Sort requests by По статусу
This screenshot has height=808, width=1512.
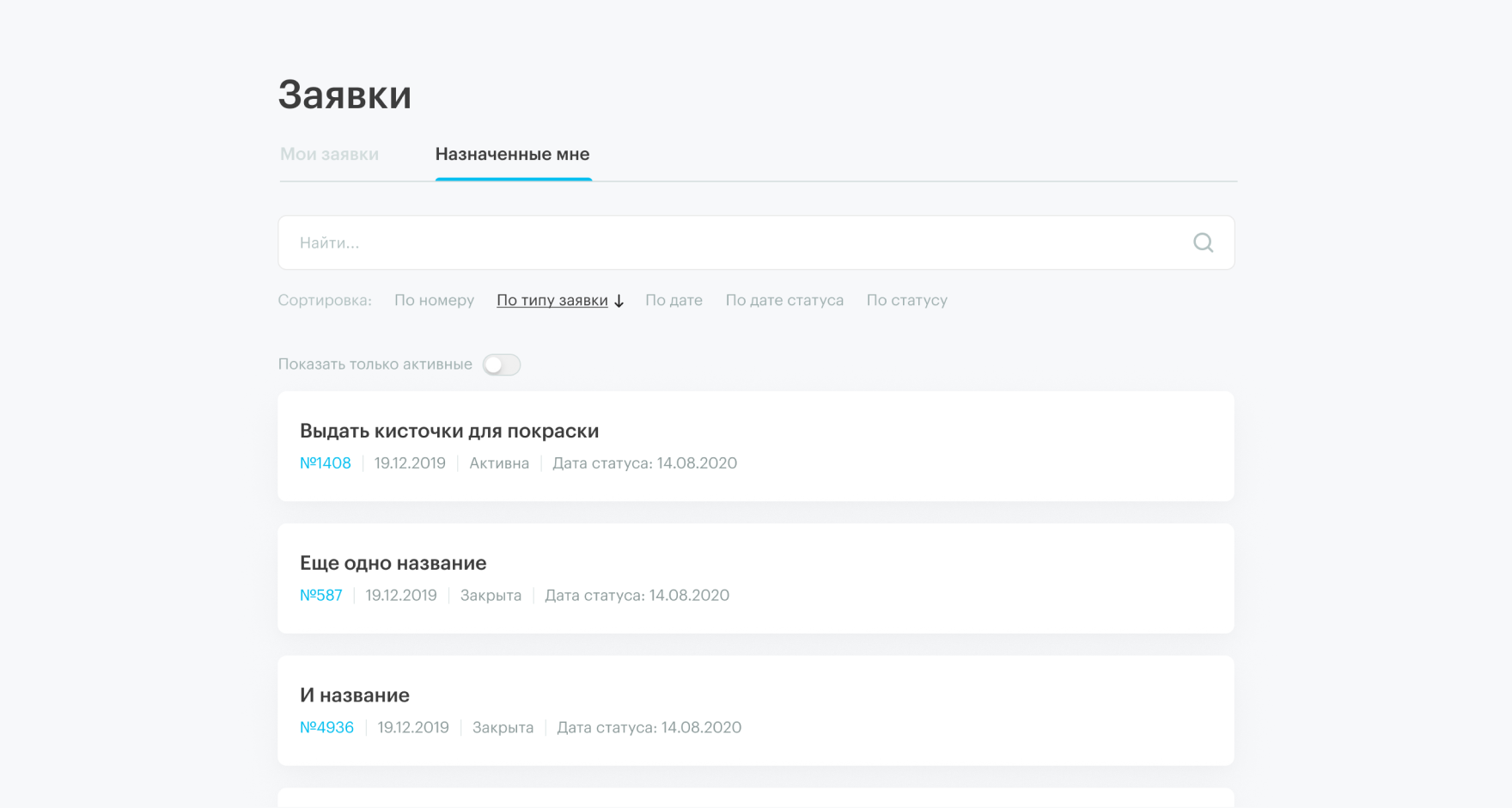[906, 300]
